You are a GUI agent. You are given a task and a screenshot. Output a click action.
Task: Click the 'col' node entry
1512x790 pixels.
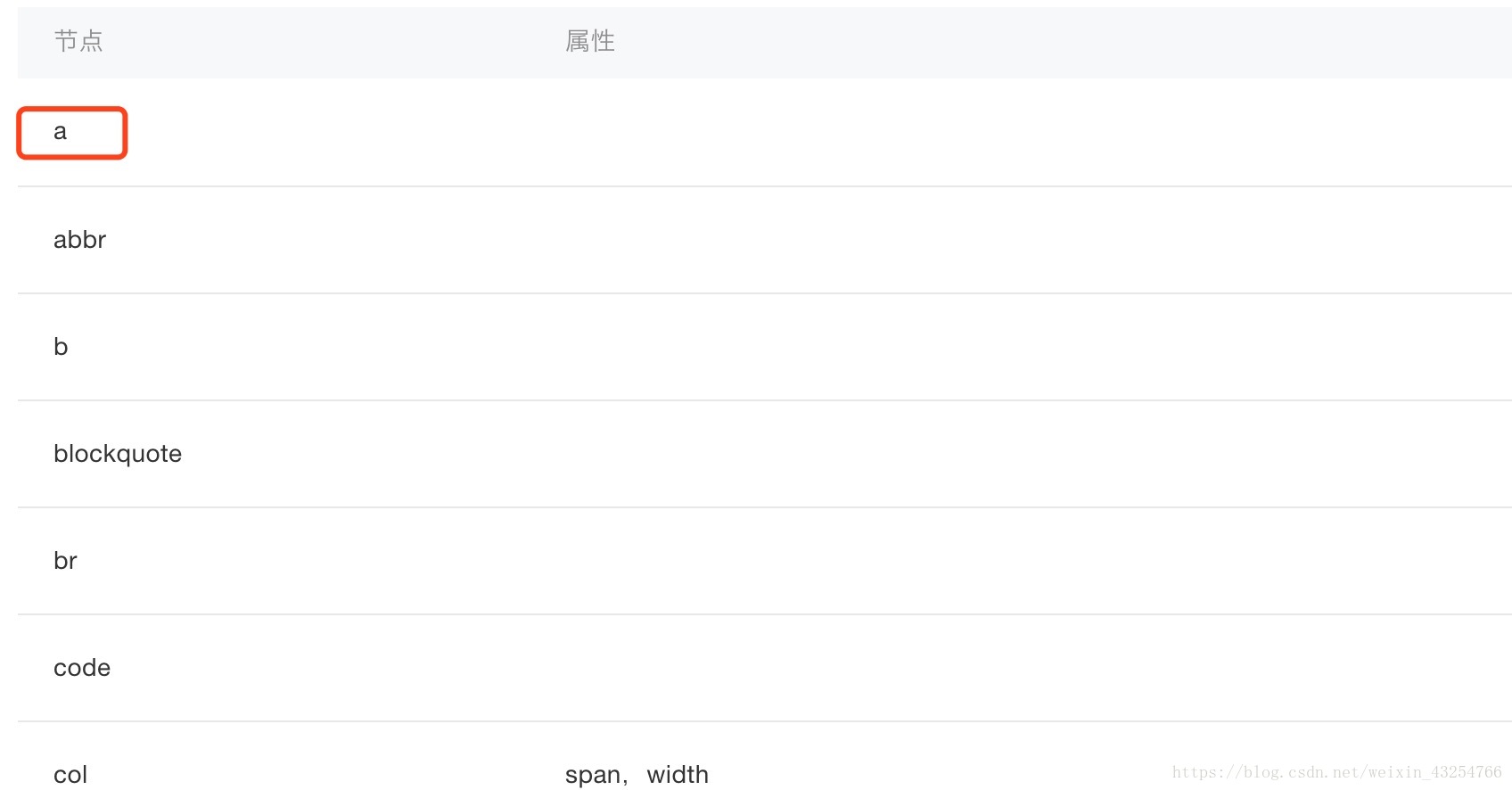70,775
